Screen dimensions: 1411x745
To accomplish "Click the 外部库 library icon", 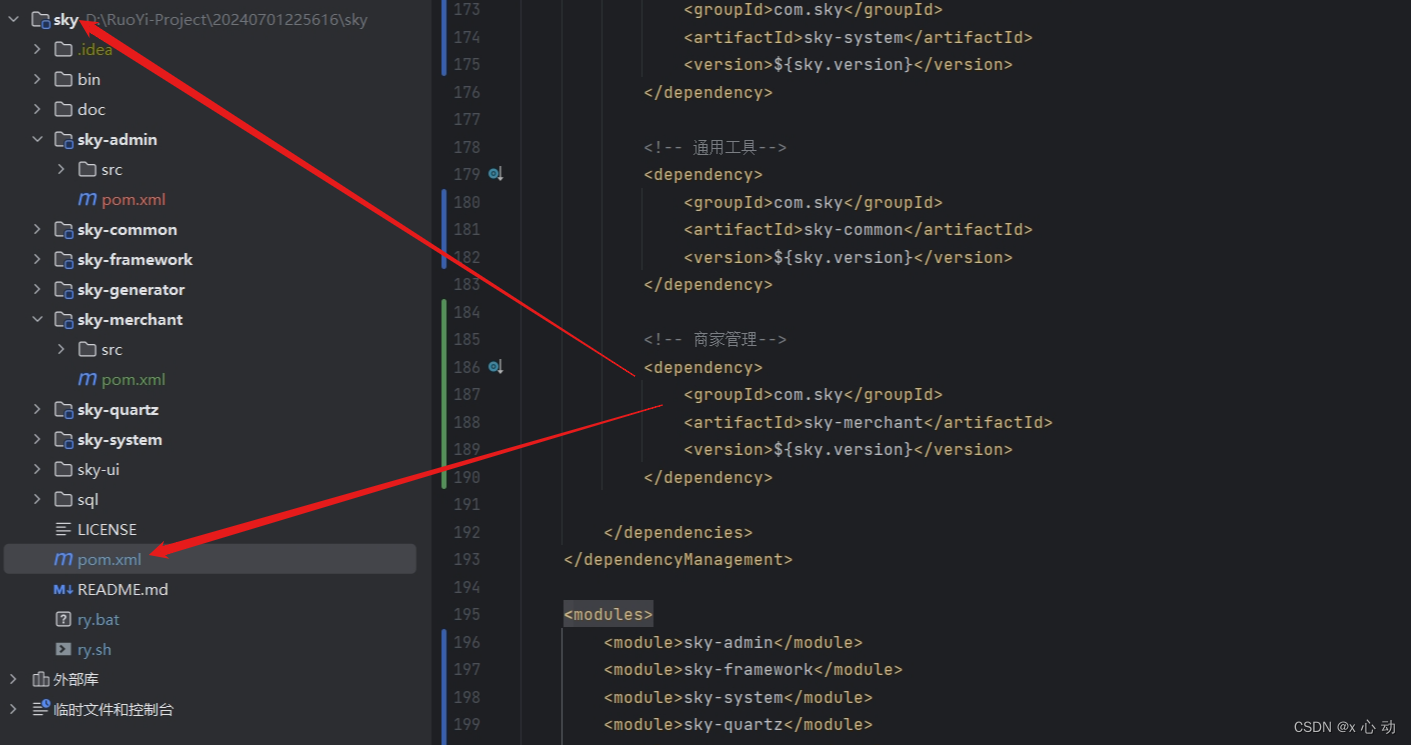I will 40,680.
